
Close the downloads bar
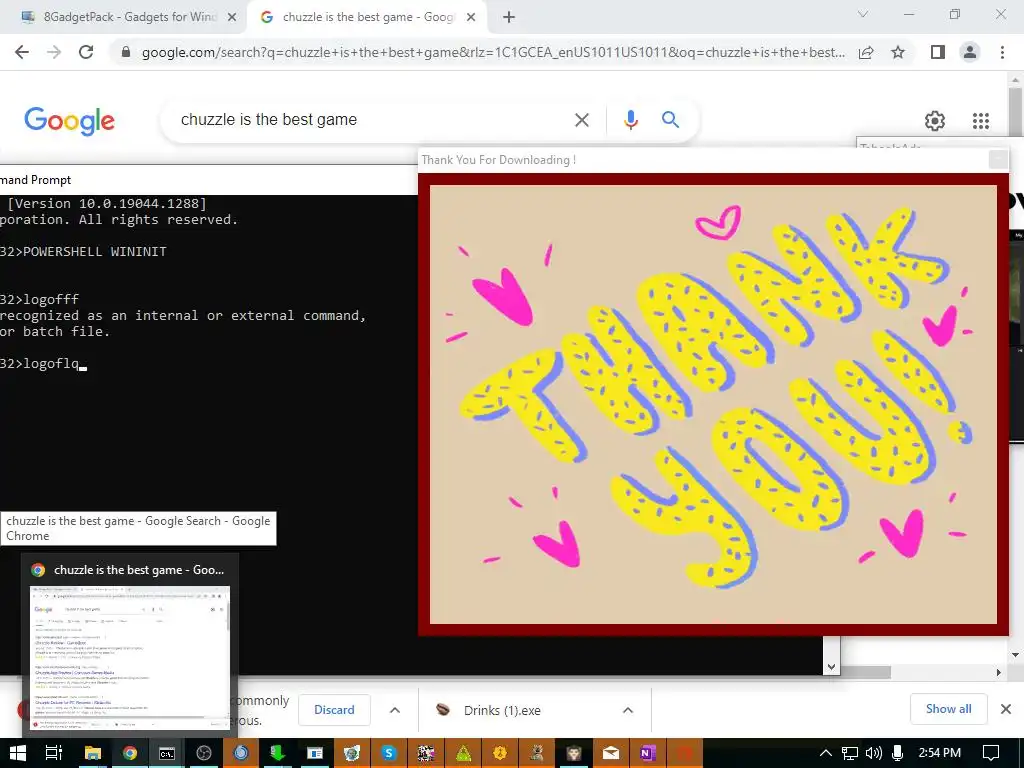coord(1006,709)
